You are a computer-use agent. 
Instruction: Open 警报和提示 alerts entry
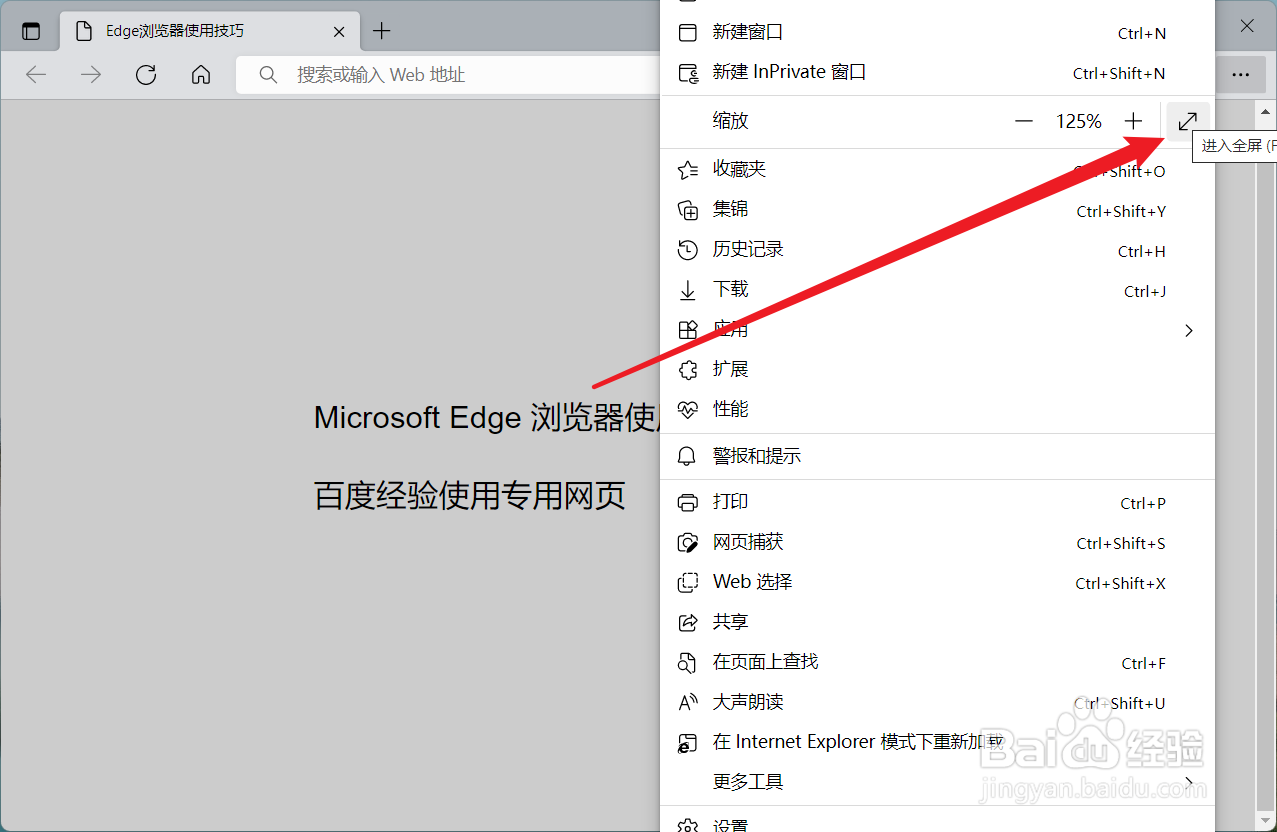[x=938, y=456]
